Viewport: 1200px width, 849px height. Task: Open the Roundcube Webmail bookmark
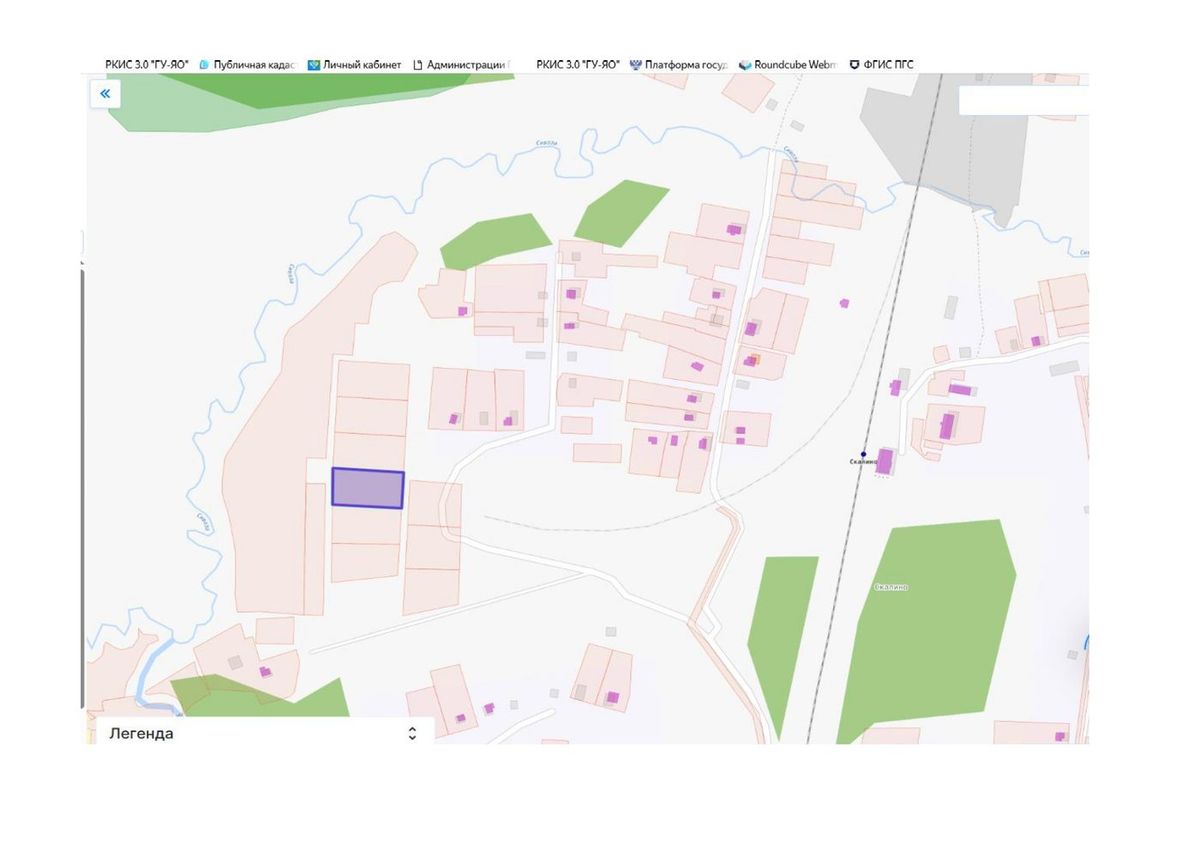coord(786,65)
